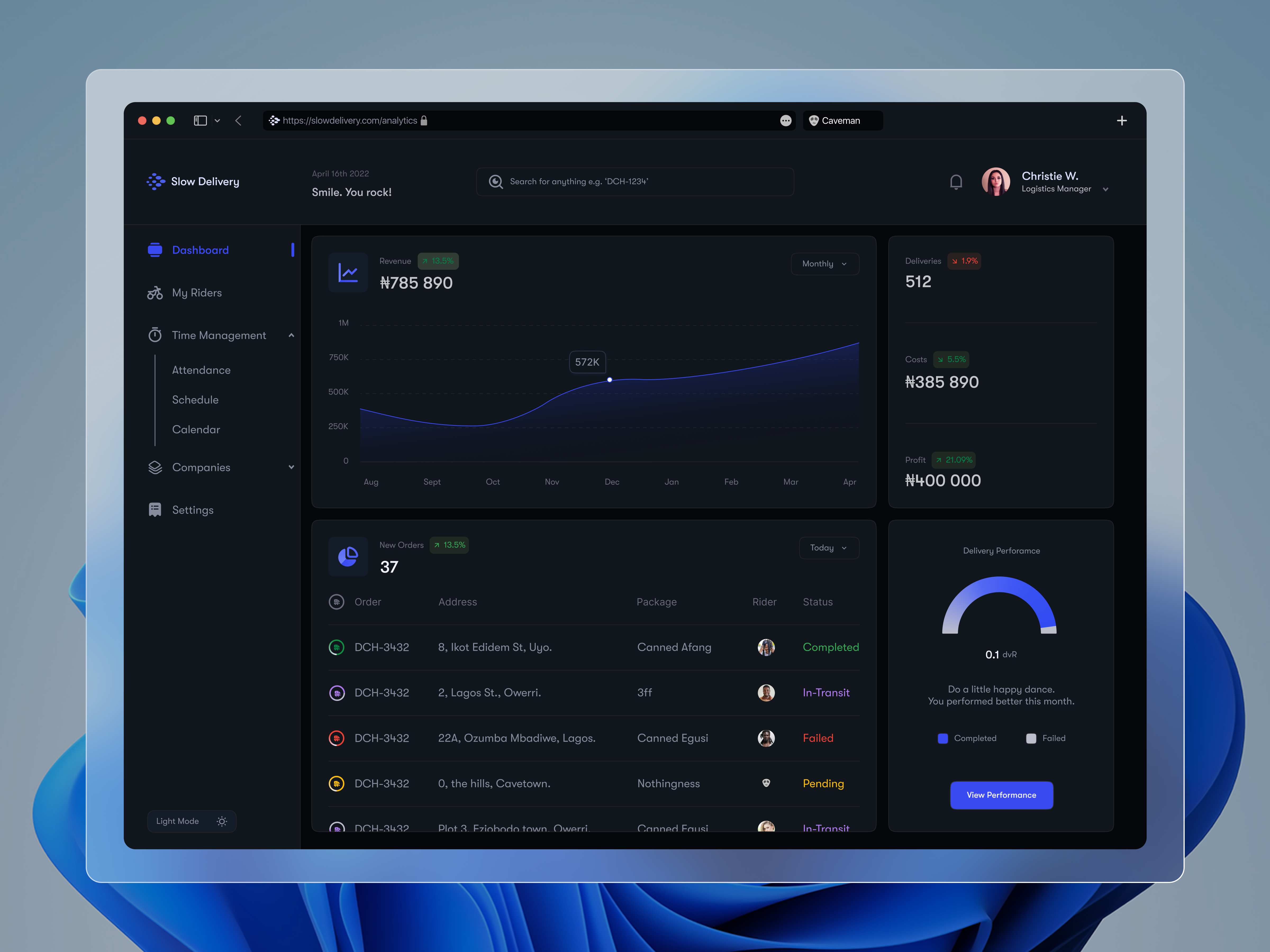
Task: Click the red Failed order status icon
Action: [x=337, y=738]
